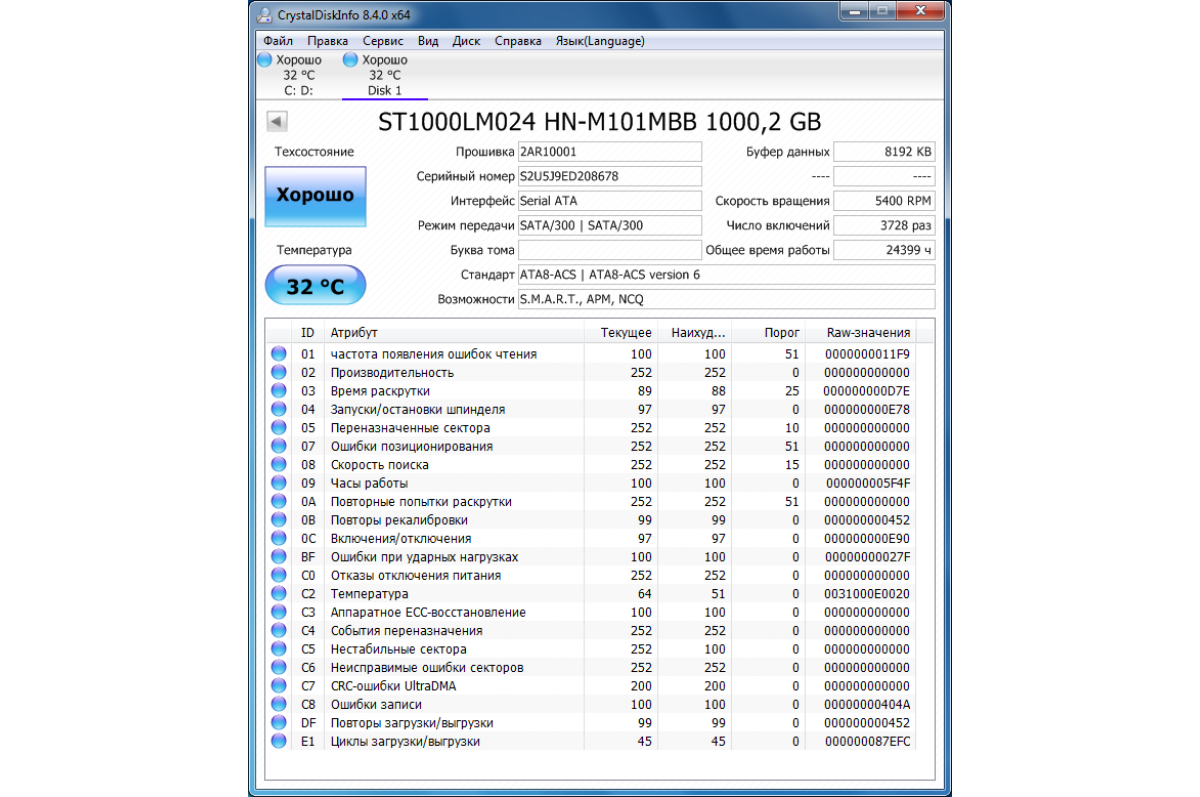This screenshot has height=797, width=1200.
Task: Click raw value 00000000404A in Ошибки записи row
Action: [x=868, y=704]
